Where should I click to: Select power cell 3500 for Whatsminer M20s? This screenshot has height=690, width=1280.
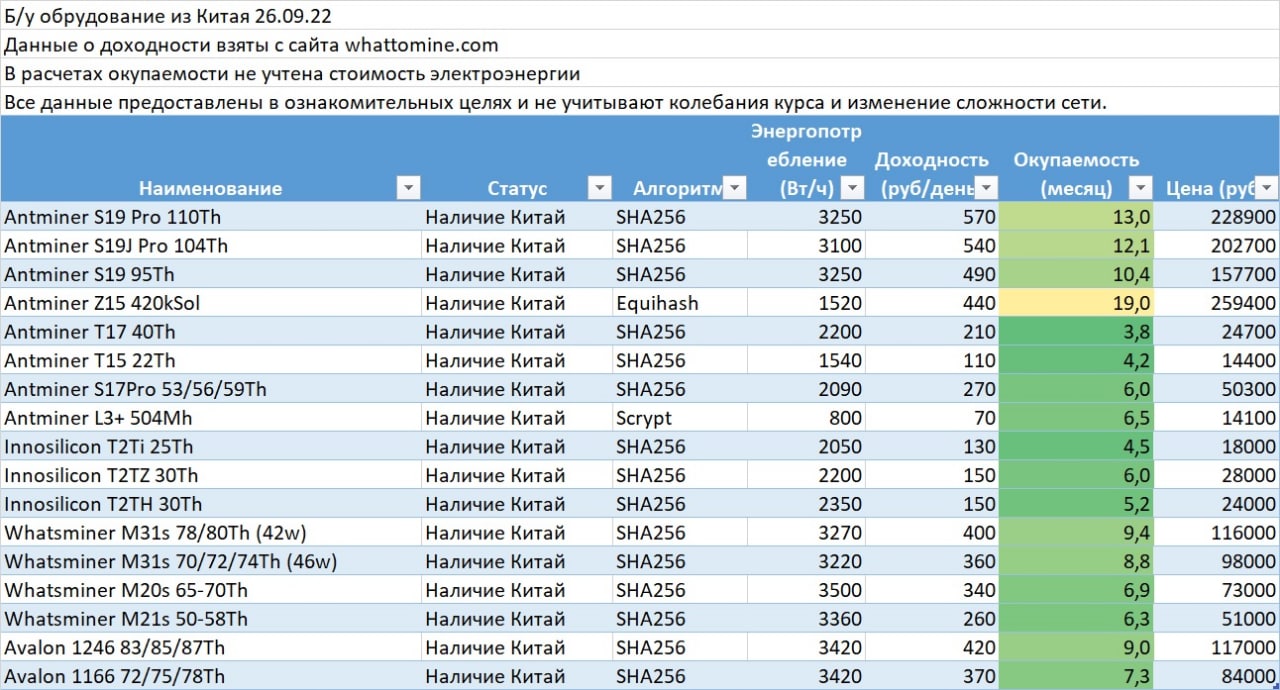pos(807,590)
